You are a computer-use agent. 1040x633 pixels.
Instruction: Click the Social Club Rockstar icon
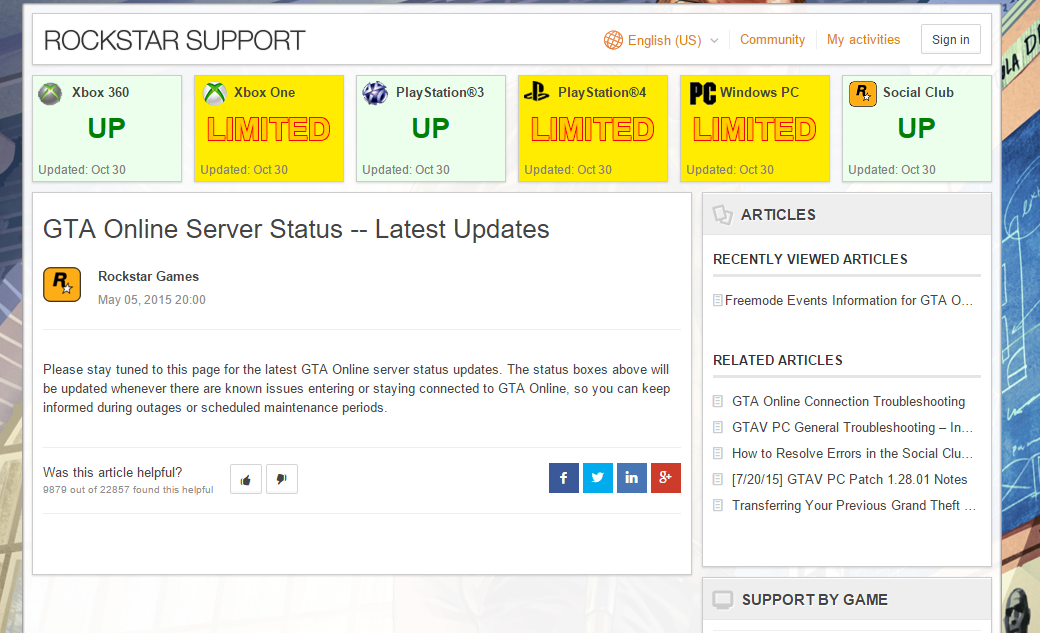click(862, 94)
